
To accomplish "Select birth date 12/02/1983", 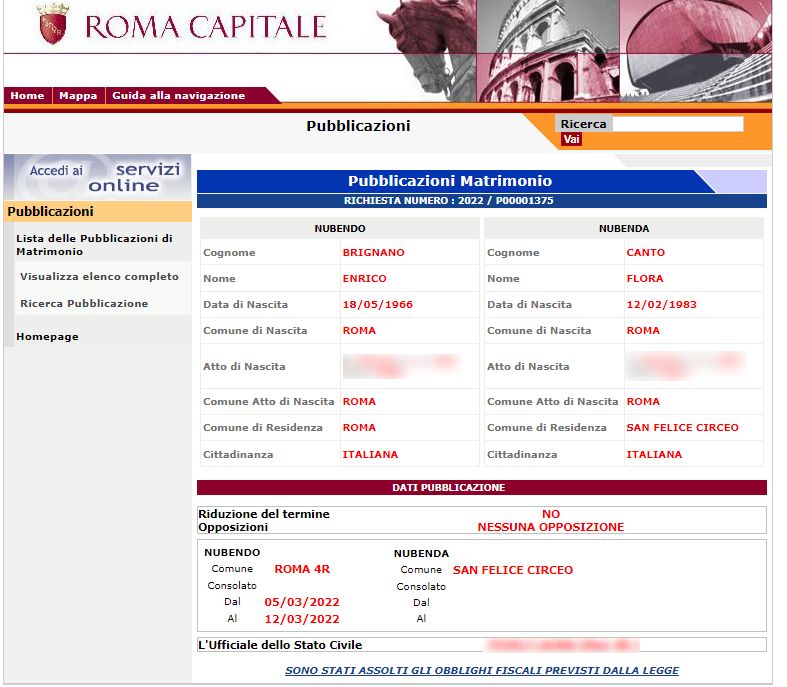I will [662, 305].
